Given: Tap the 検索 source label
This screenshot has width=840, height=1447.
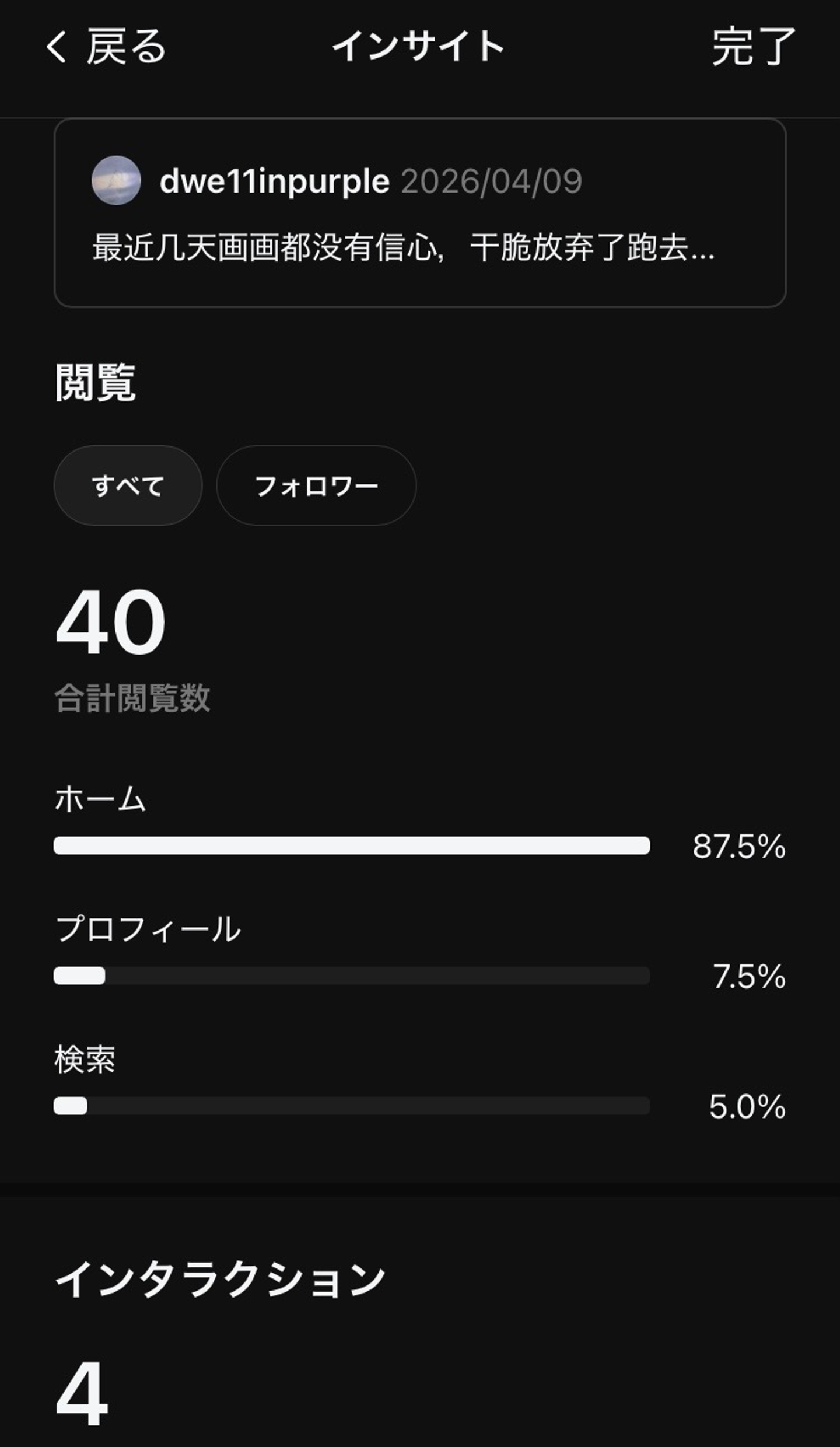Looking at the screenshot, I should click(x=85, y=1059).
